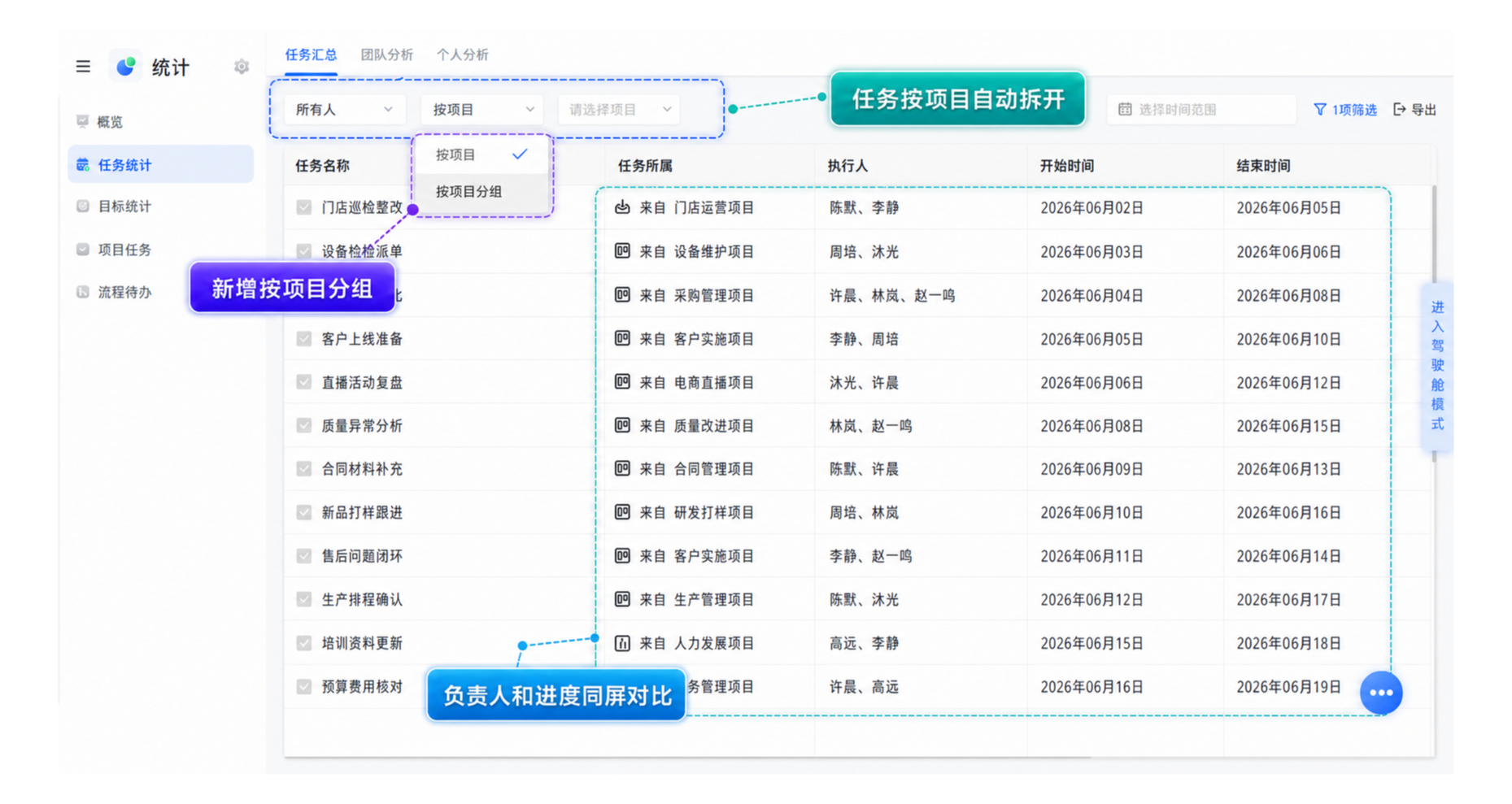This screenshot has height=804, width=1512.
Task: Open 目标统计 in the sidebar
Action: click(161, 206)
